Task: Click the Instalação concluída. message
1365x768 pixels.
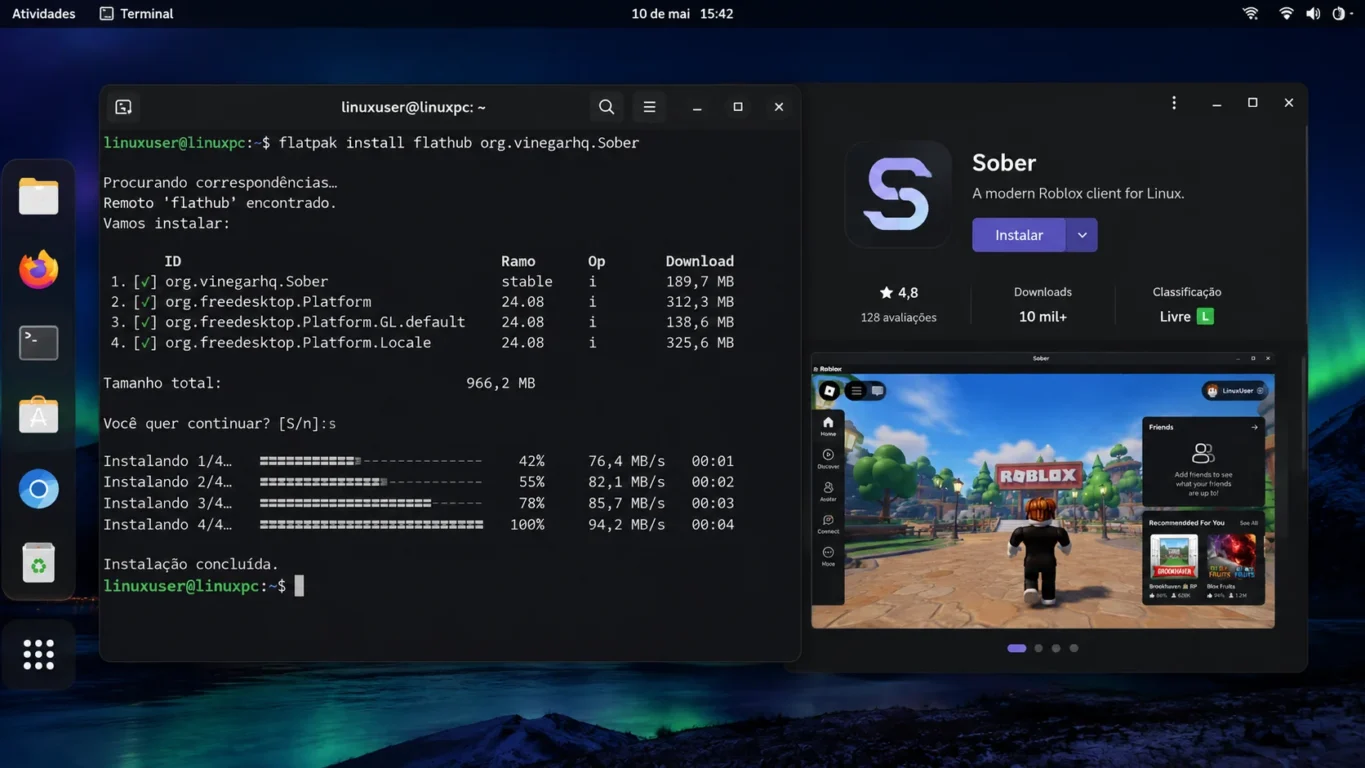Action: [x=191, y=565]
